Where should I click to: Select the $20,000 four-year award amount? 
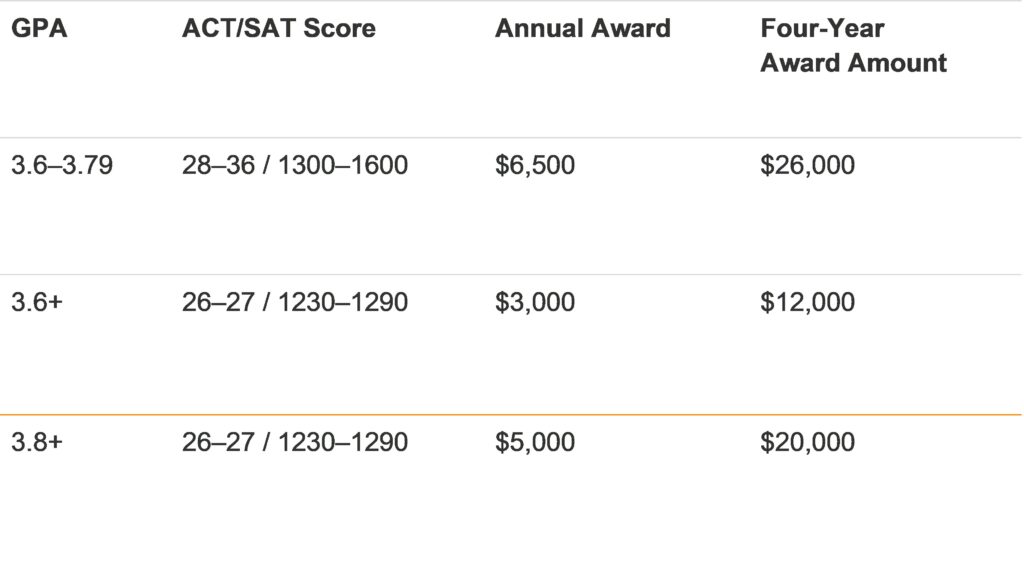(x=807, y=442)
